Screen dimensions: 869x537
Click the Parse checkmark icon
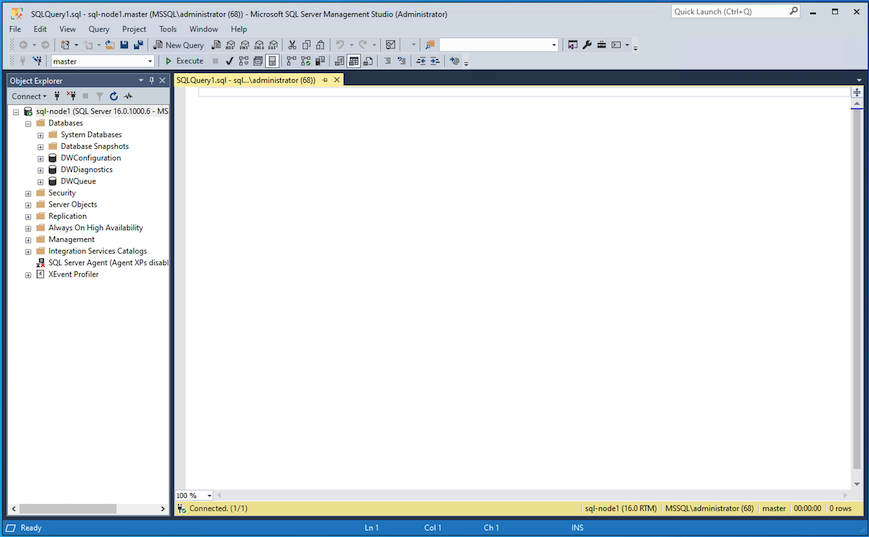[229, 61]
